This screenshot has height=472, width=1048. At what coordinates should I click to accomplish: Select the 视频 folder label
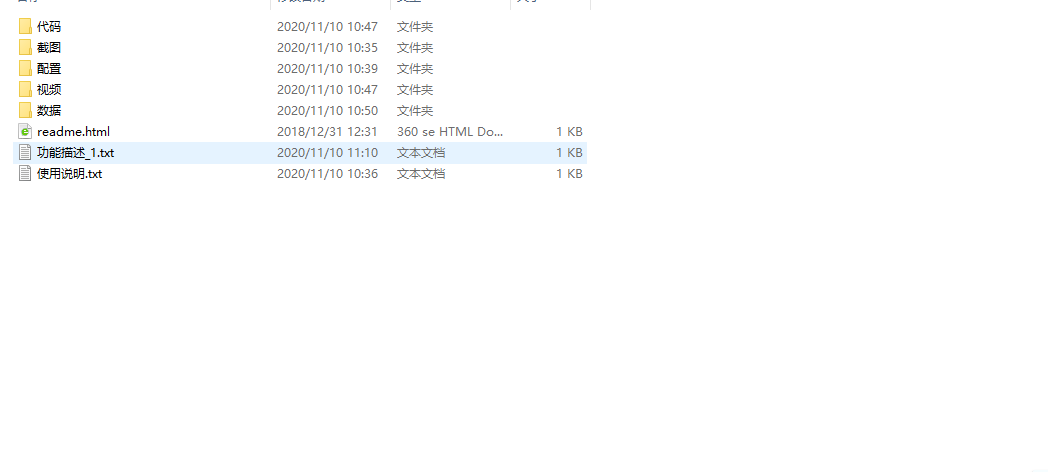click(x=49, y=90)
